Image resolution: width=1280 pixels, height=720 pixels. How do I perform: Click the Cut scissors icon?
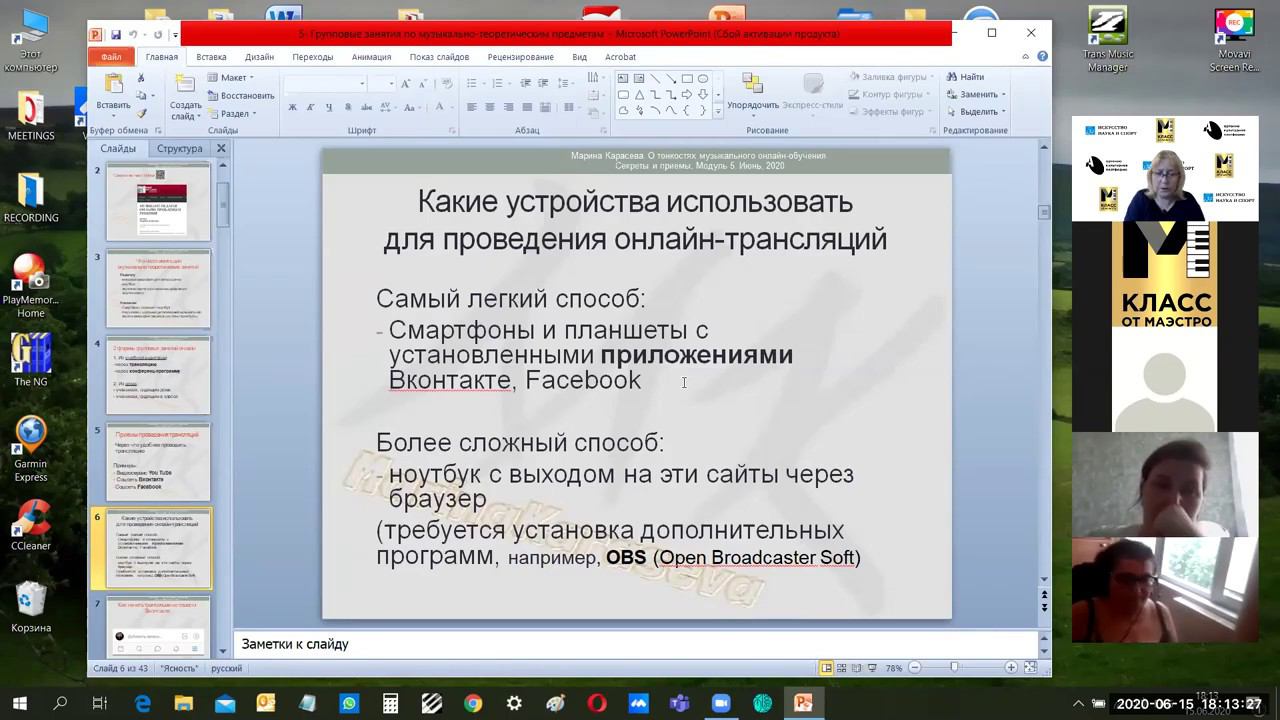(142, 78)
